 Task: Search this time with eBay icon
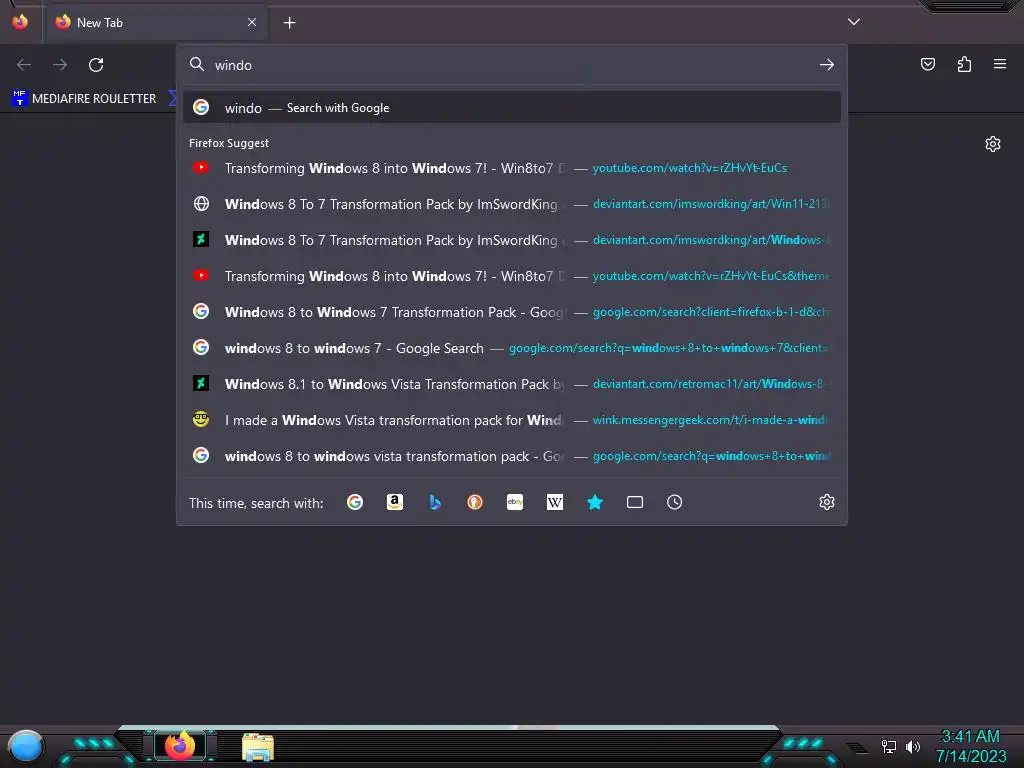515,502
